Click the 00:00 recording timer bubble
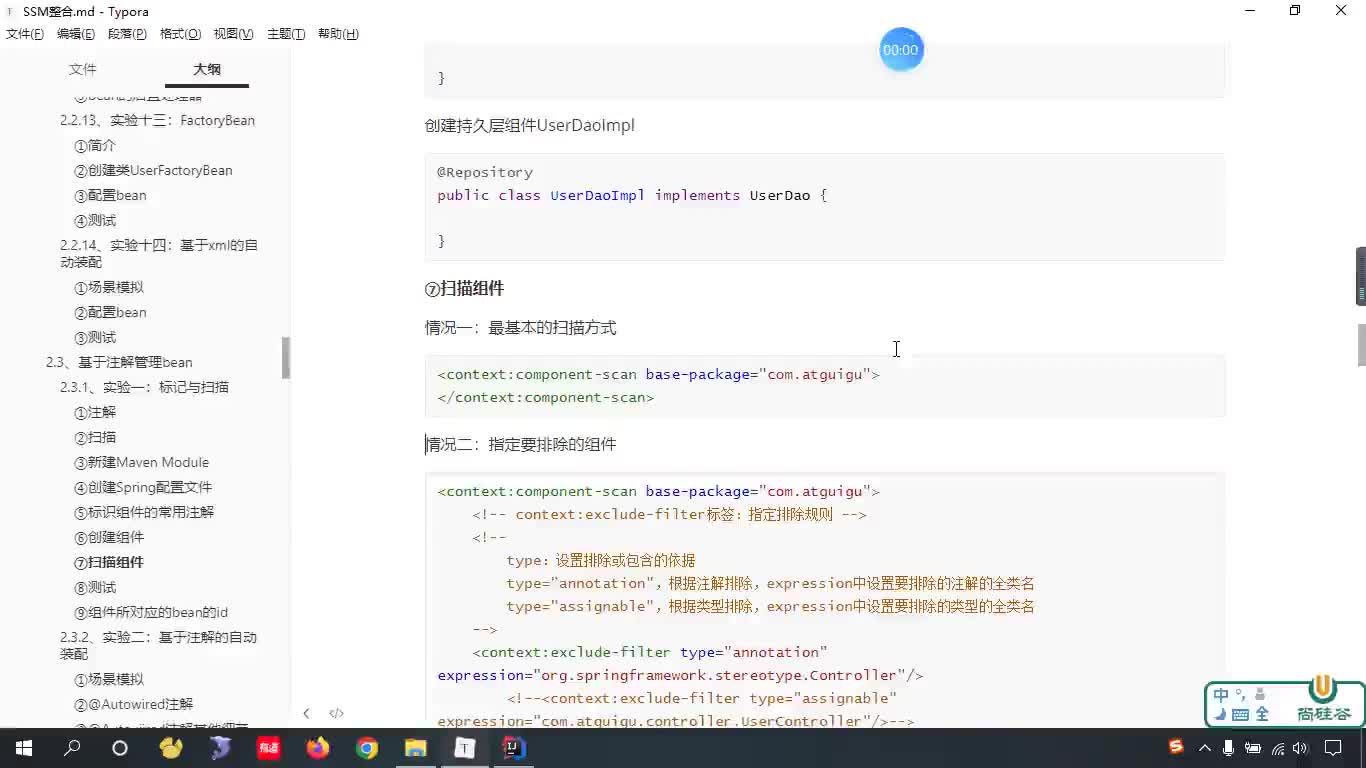This screenshot has height=768, width=1366. click(x=901, y=50)
